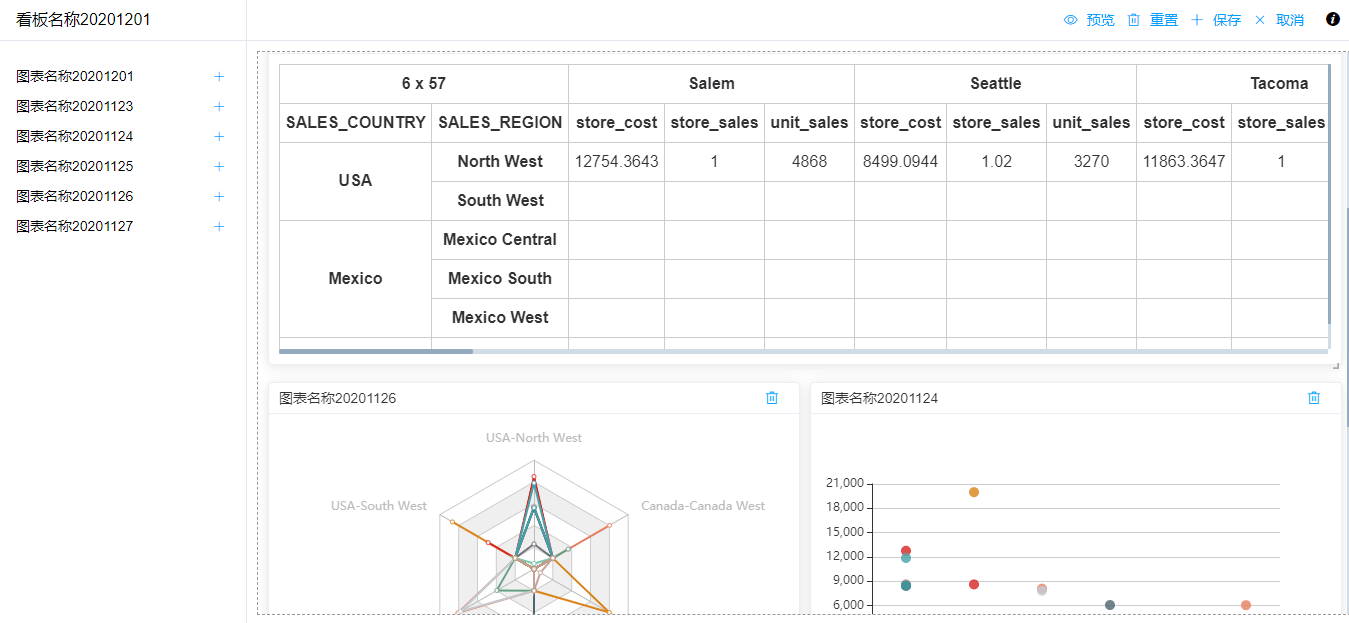Screen dimensions: 1349x623
Task: Click the USA row header cell
Action: coord(356,181)
